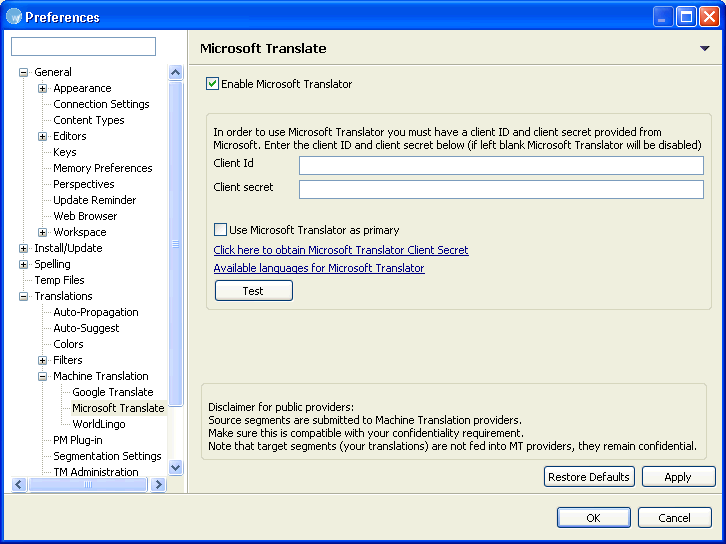This screenshot has width=726, height=544.
Task: Open PM Plug-in preferences
Action: click(77, 440)
